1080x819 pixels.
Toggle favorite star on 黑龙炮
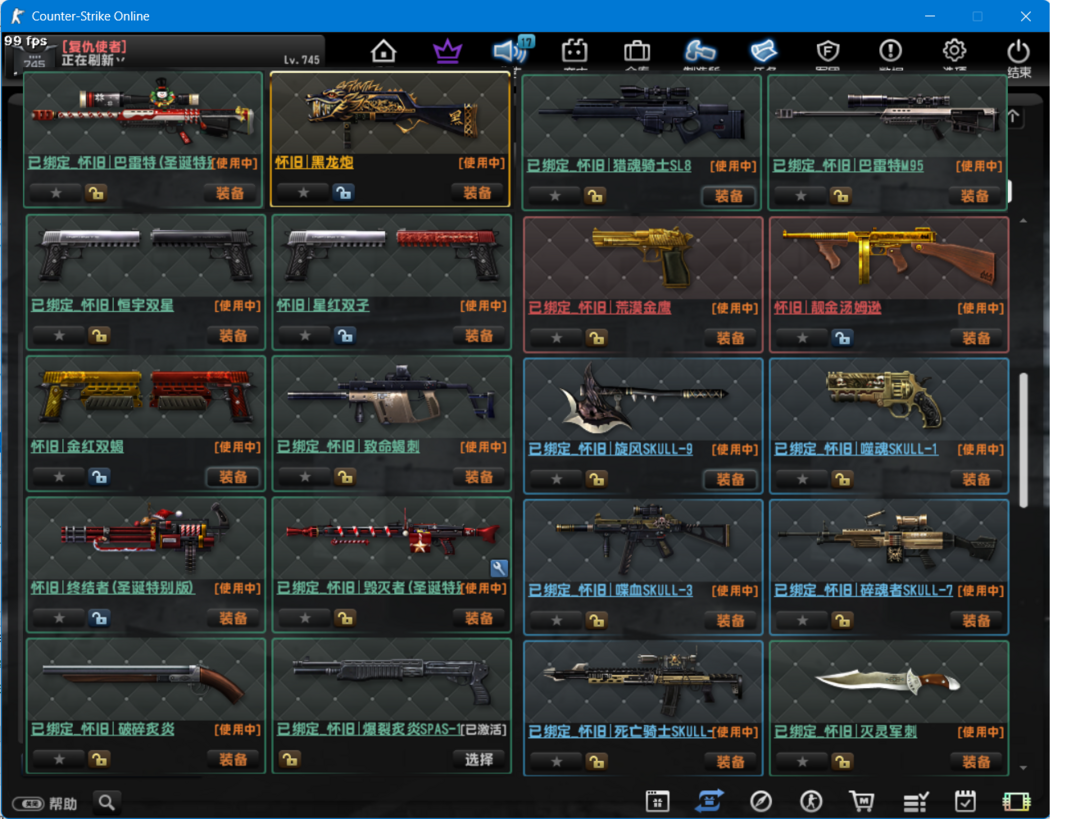click(x=303, y=193)
